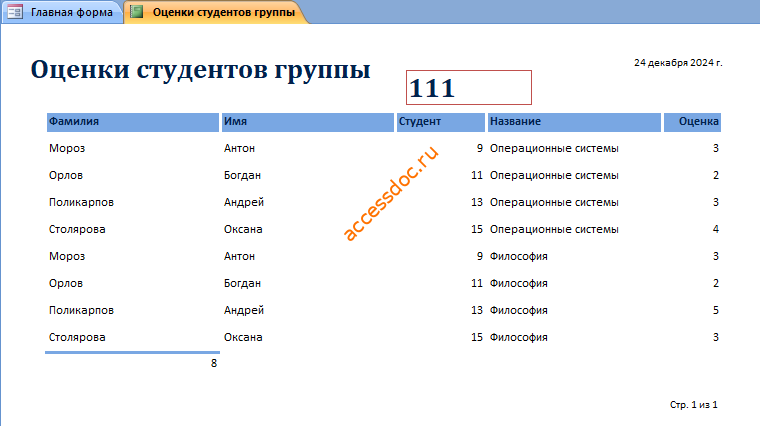Click the date 24 декабря 2024 г.

tap(678, 63)
